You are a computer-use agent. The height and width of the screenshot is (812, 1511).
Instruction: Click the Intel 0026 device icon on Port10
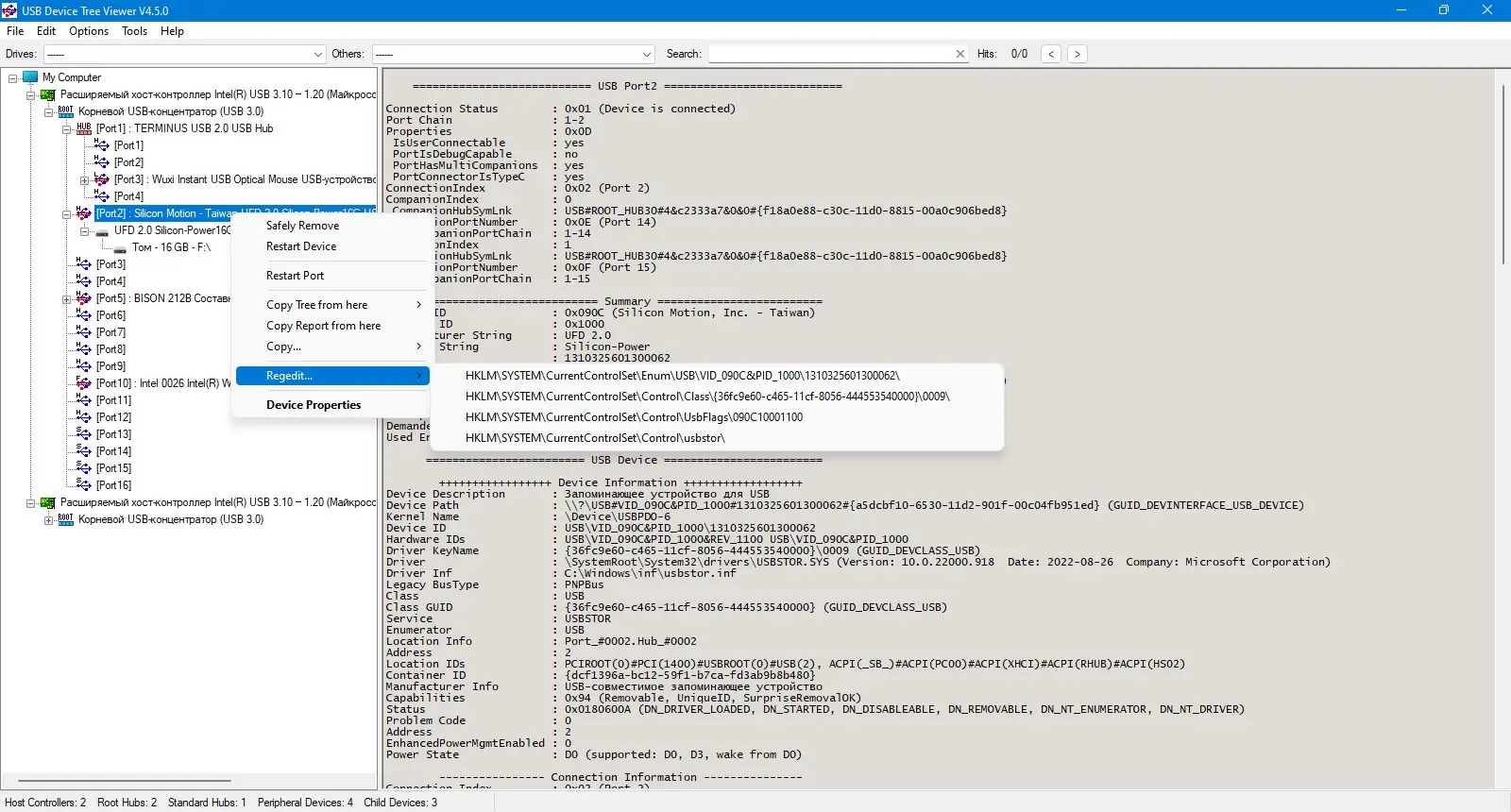pos(84,383)
